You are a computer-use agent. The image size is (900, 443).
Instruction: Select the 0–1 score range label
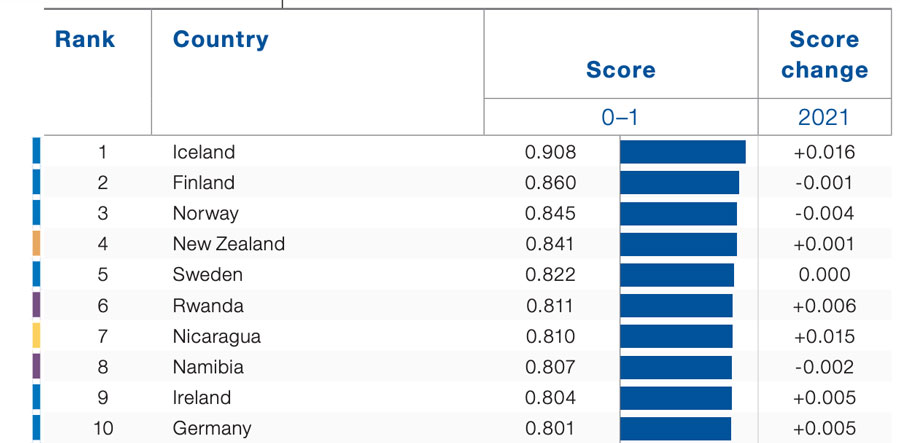[620, 117]
